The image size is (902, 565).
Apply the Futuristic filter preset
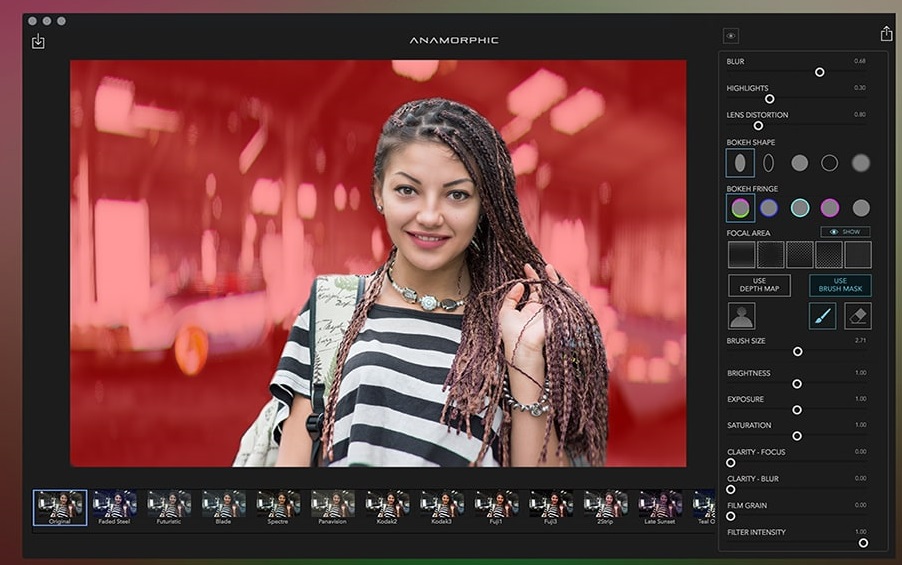[x=169, y=507]
